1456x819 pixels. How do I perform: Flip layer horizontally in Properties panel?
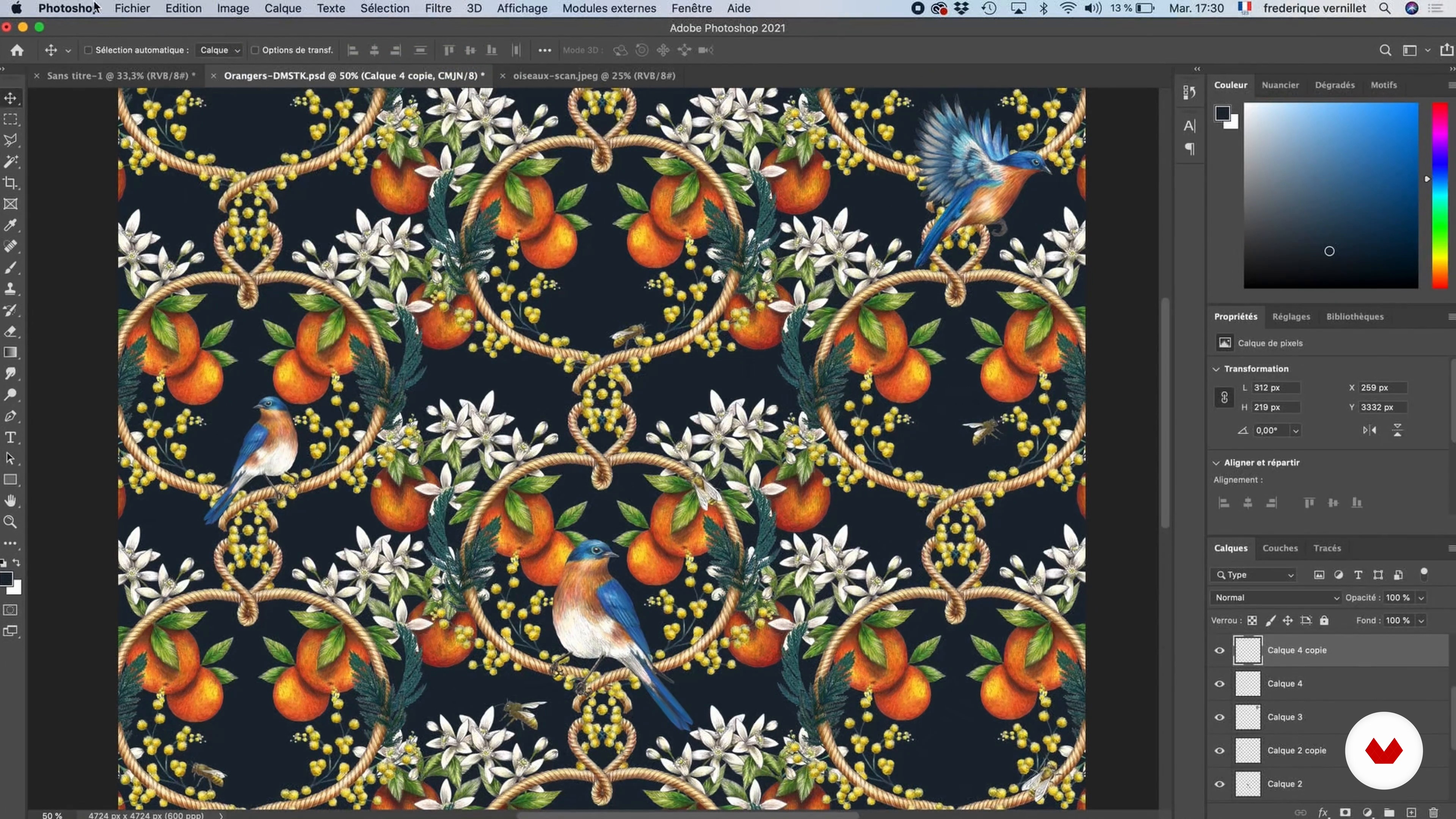point(1369,430)
